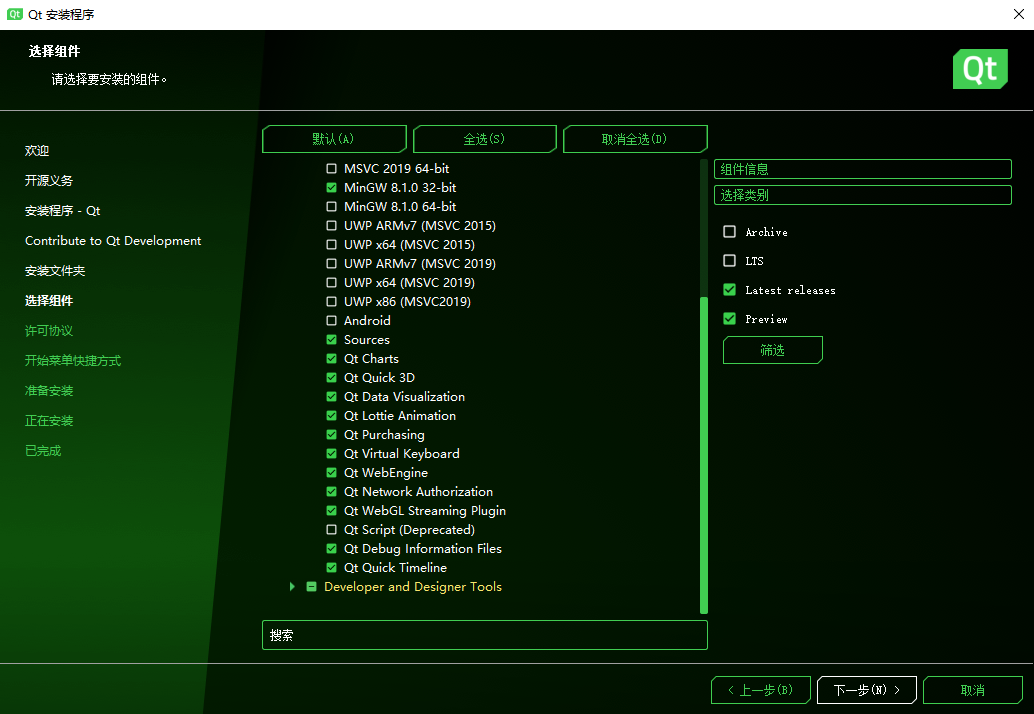
Task: Close the Qt installer window
Action: [x=1018, y=14]
